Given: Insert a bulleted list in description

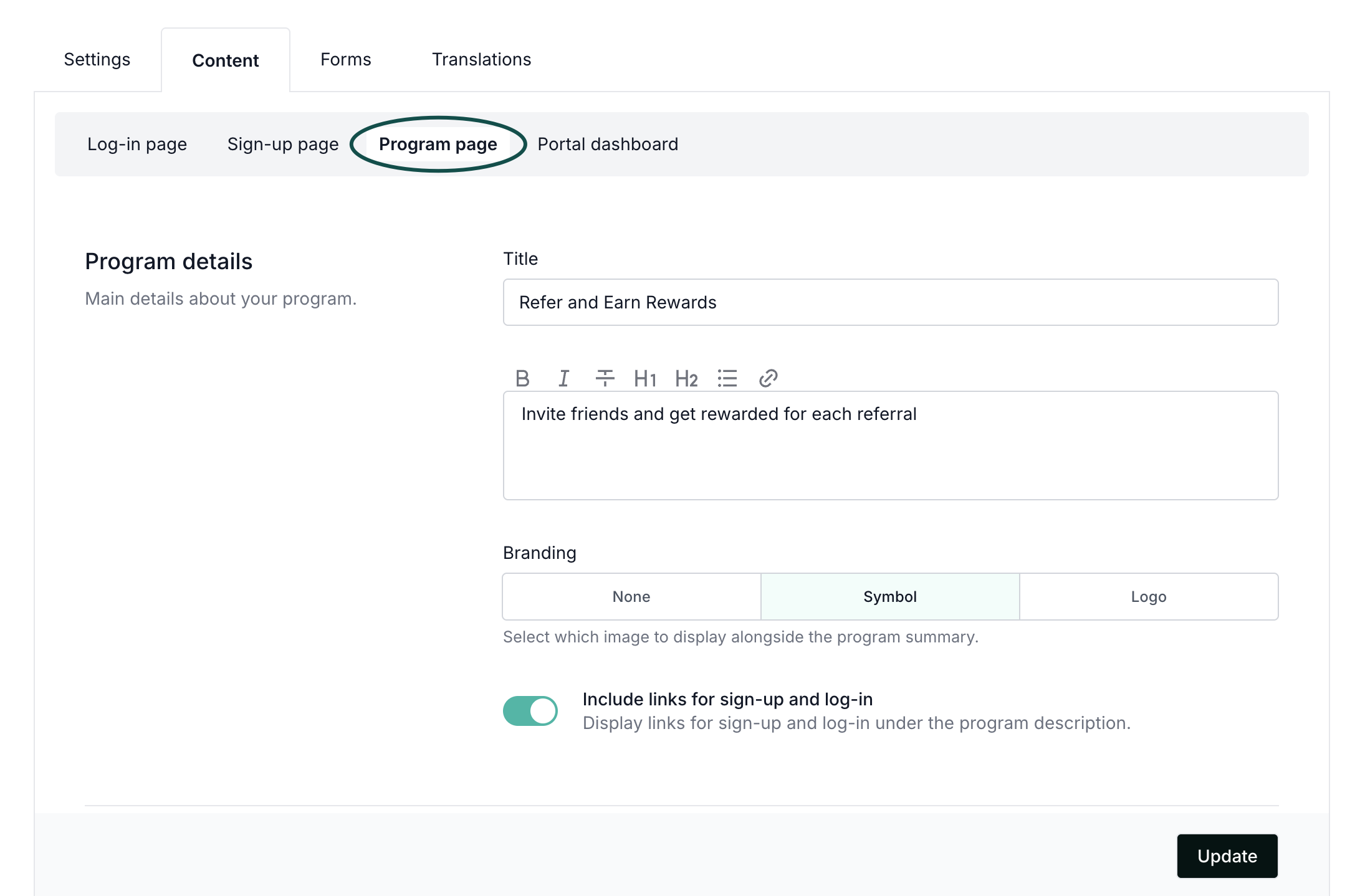Looking at the screenshot, I should pyautogui.click(x=727, y=378).
